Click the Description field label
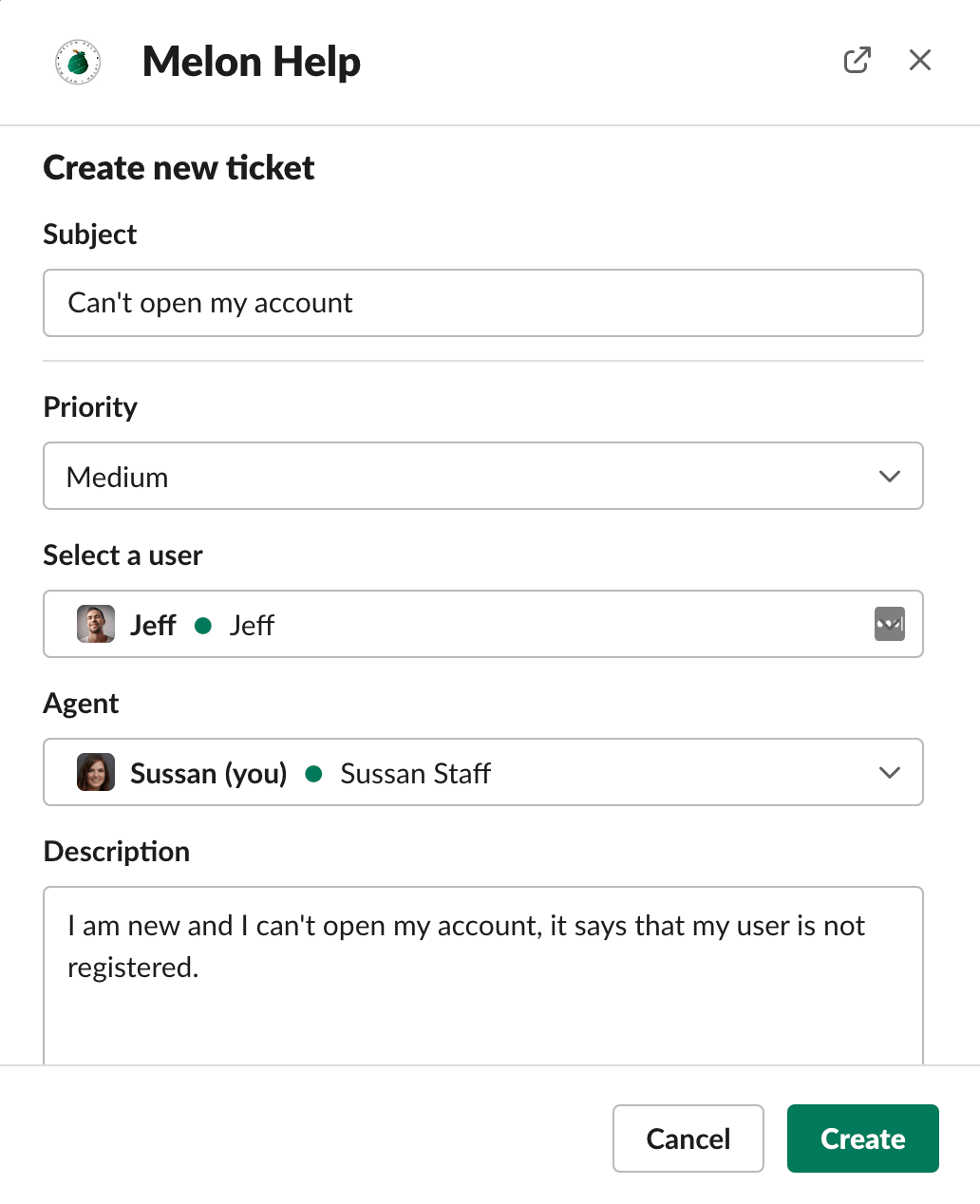 117,852
